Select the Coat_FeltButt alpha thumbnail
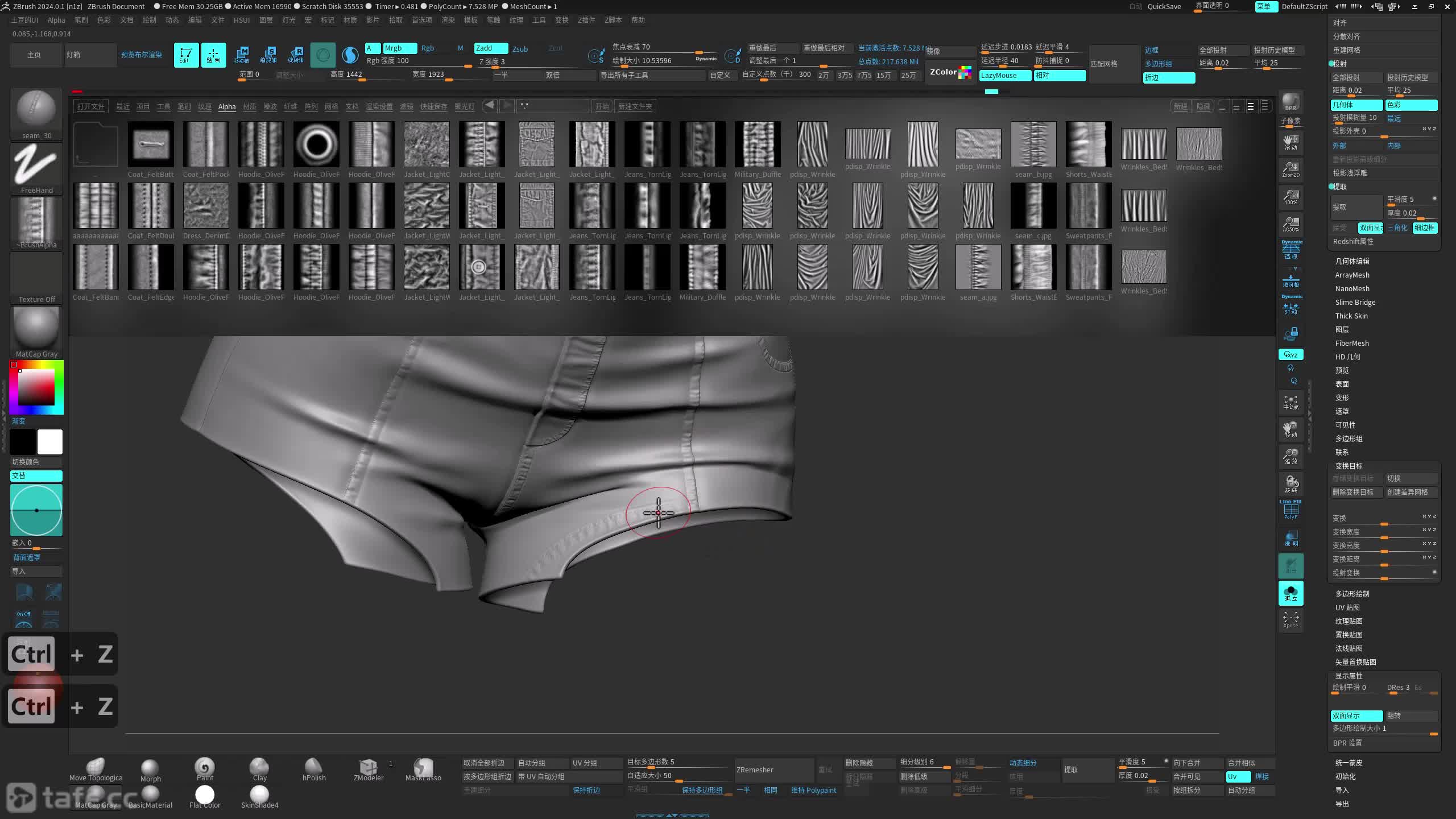The width and height of the screenshot is (1456, 819). pyautogui.click(x=151, y=144)
